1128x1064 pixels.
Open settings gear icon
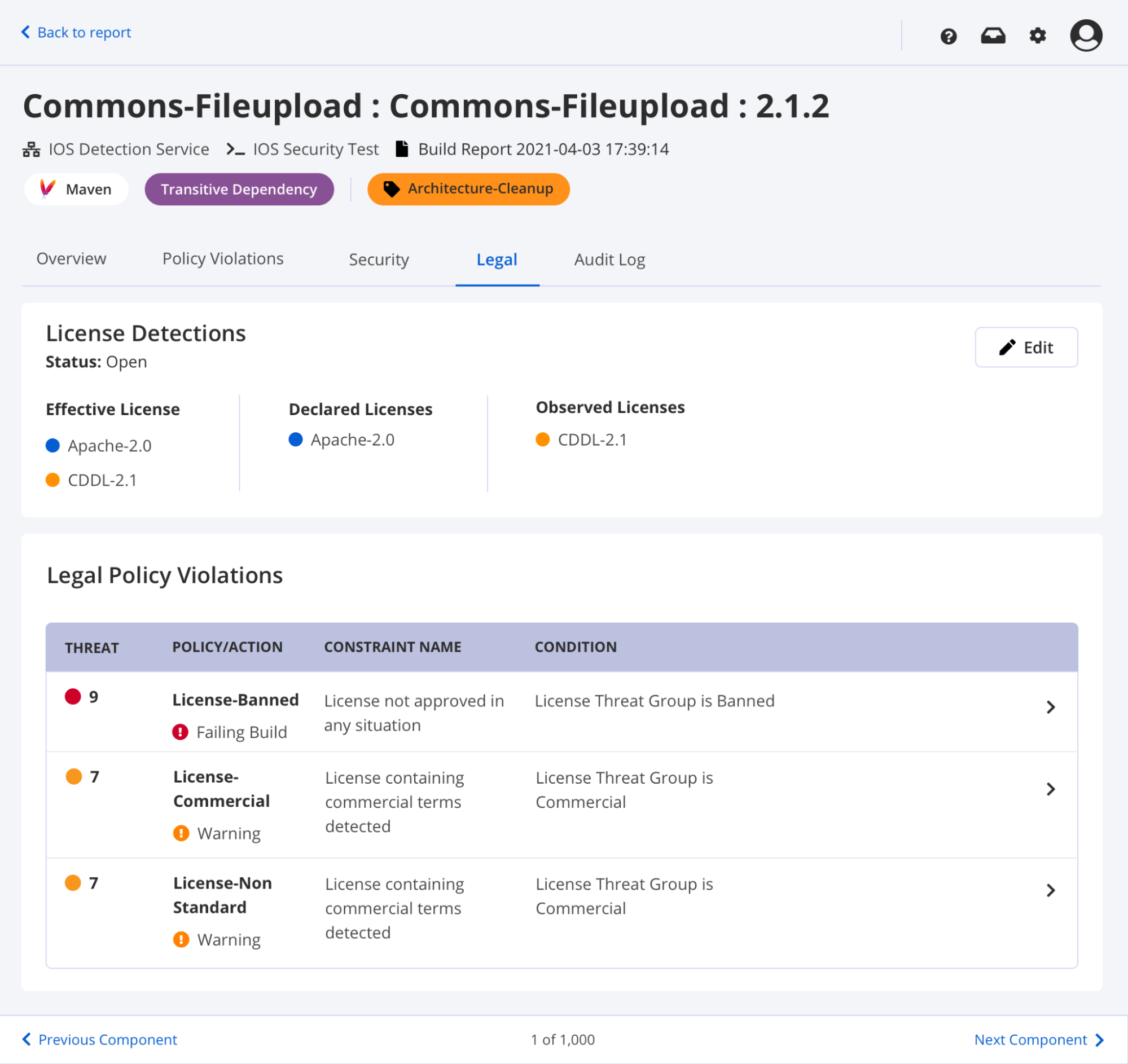(x=1037, y=36)
